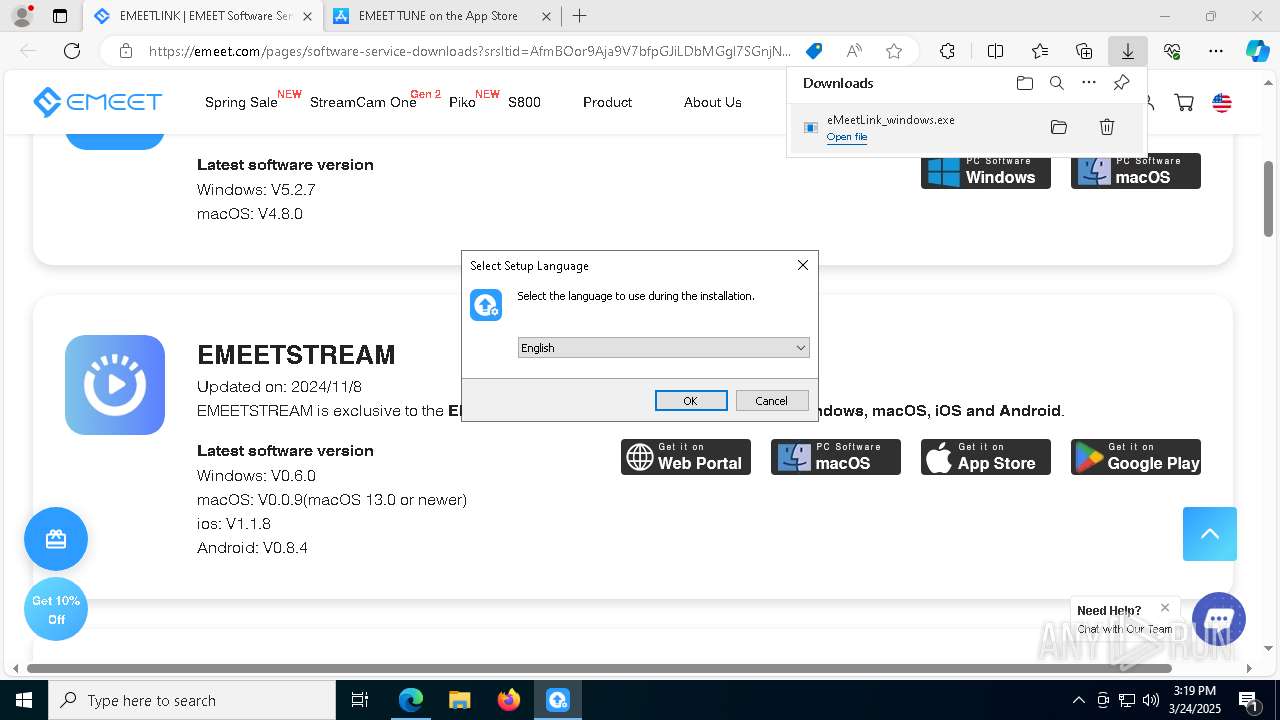Open the browser profile avatar
Image resolution: width=1280 pixels, height=720 pixels.
coord(22,16)
